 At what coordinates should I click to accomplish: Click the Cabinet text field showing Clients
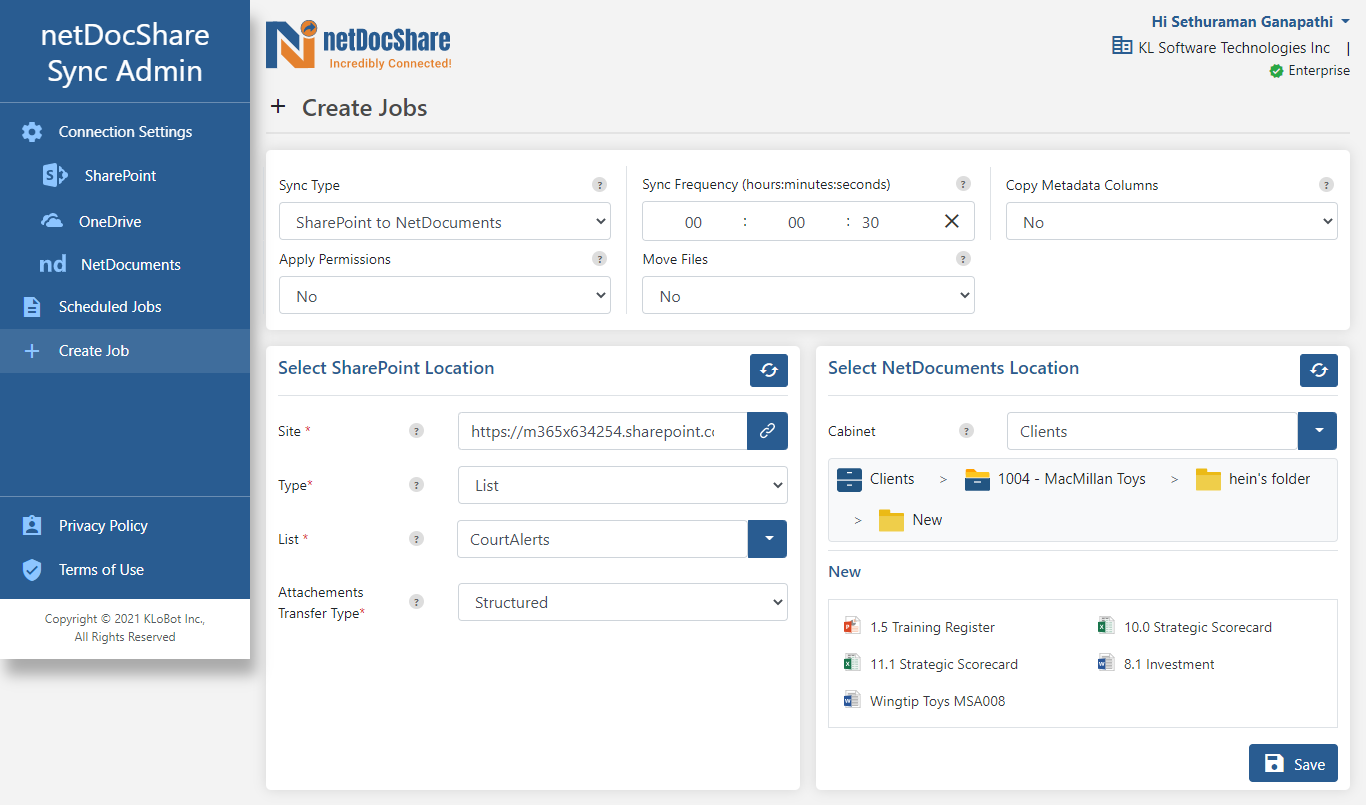click(x=1152, y=431)
